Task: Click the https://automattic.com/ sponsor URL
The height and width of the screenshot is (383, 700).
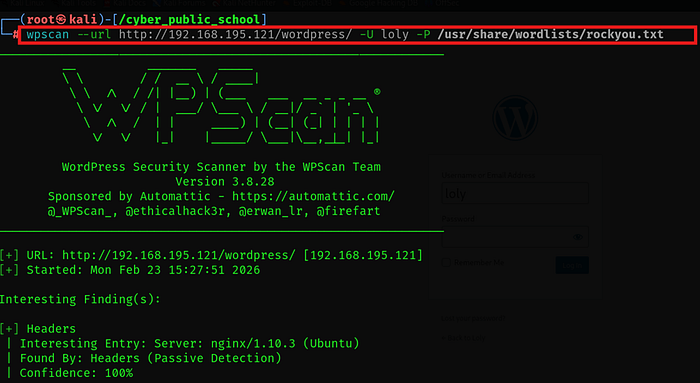Action: point(313,196)
